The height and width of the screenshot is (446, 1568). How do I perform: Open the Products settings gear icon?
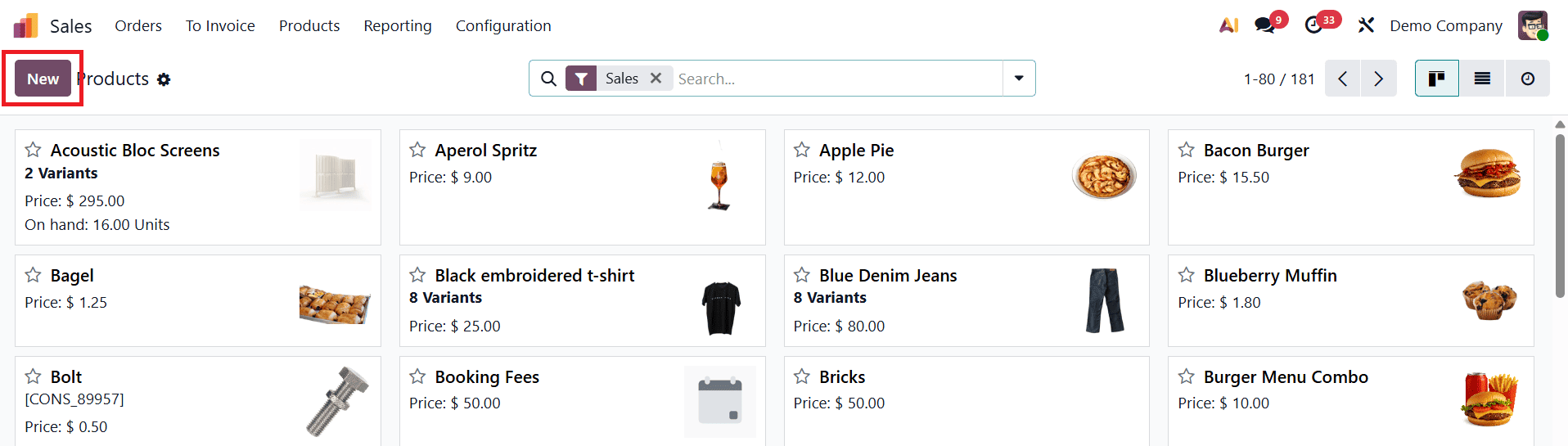click(x=164, y=79)
